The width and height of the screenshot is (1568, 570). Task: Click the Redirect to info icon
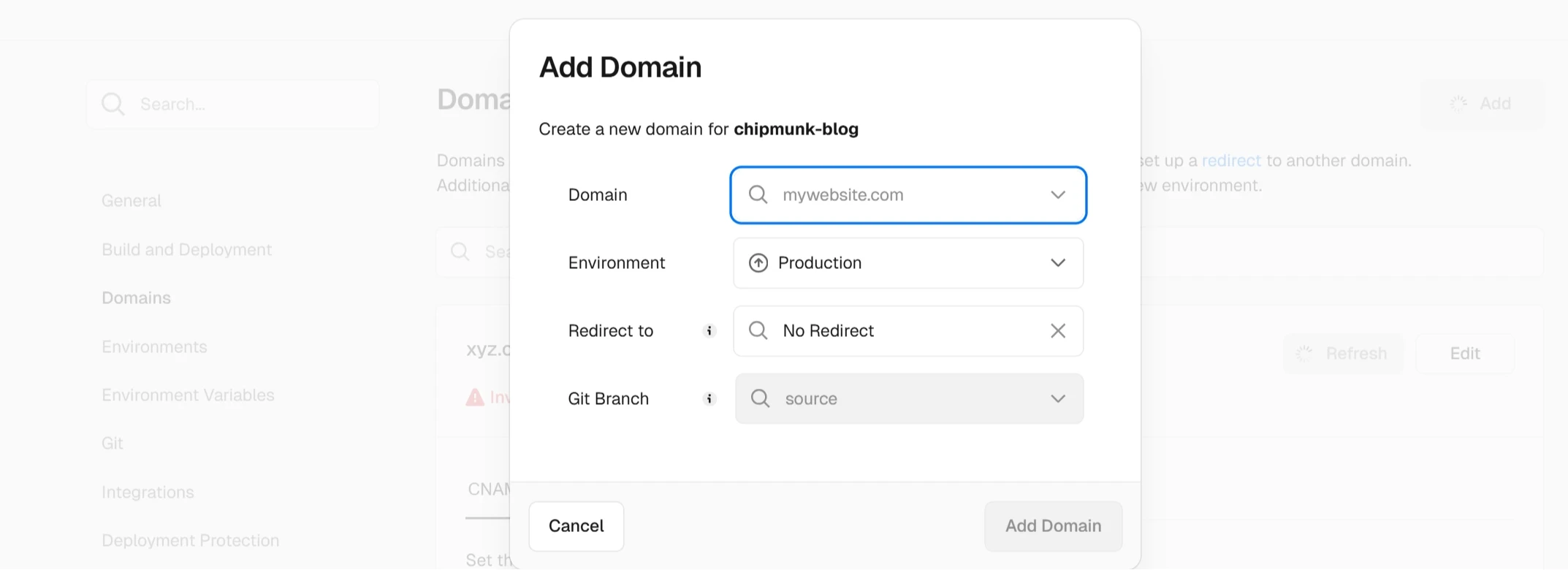point(709,331)
